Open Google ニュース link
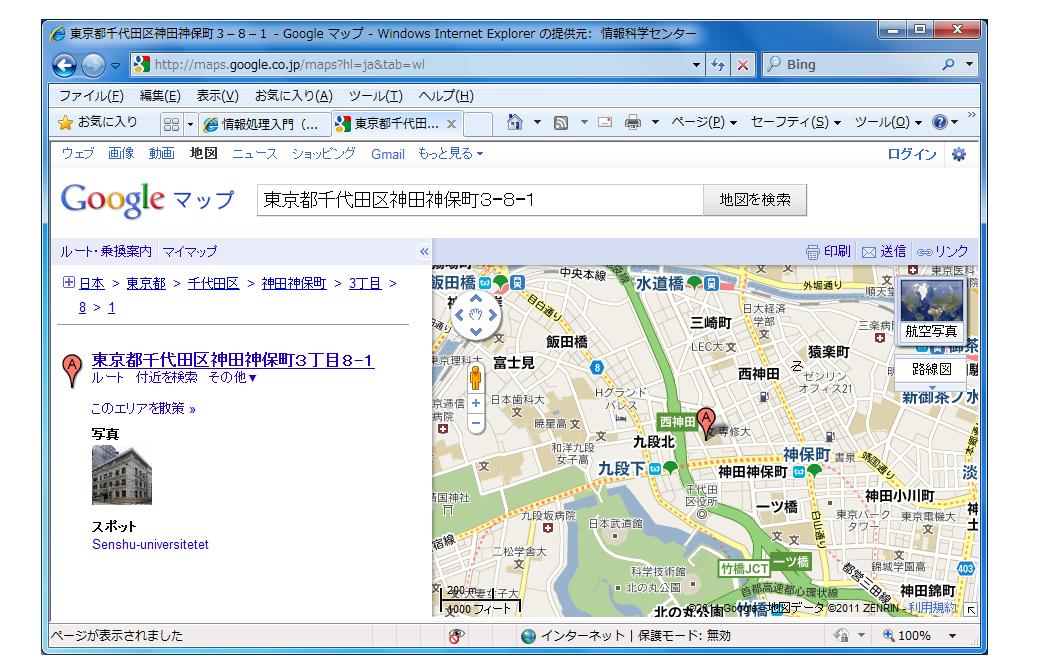The image size is (1037, 669). tap(255, 154)
